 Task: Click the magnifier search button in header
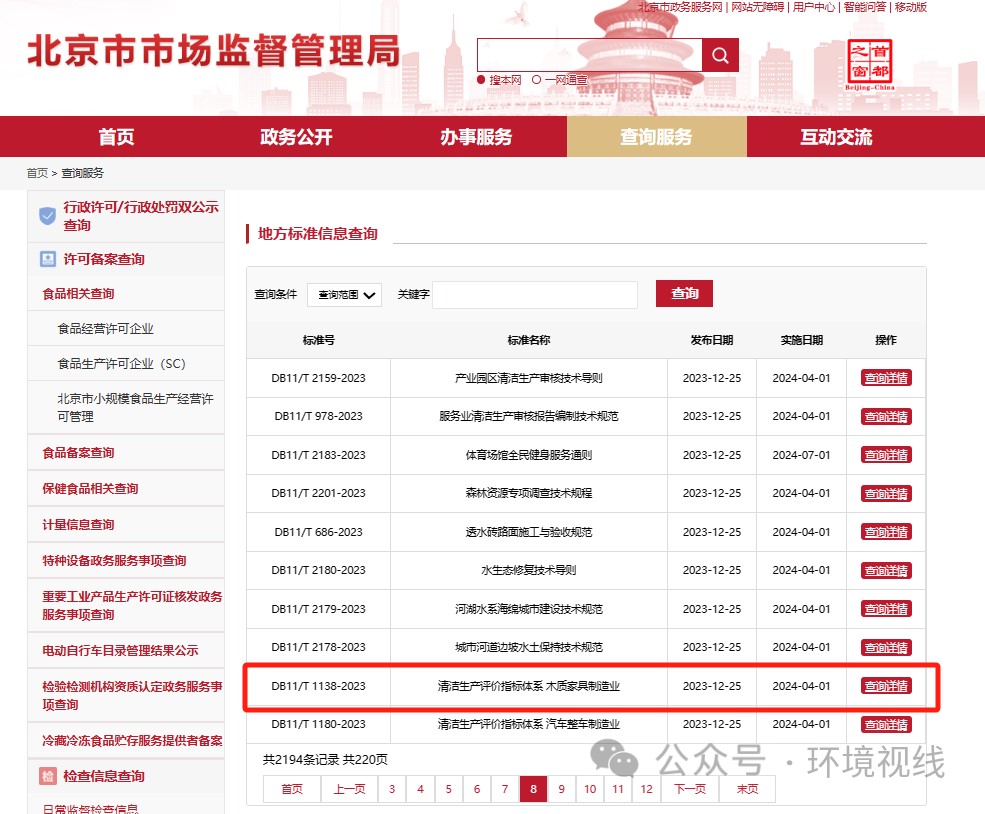720,55
